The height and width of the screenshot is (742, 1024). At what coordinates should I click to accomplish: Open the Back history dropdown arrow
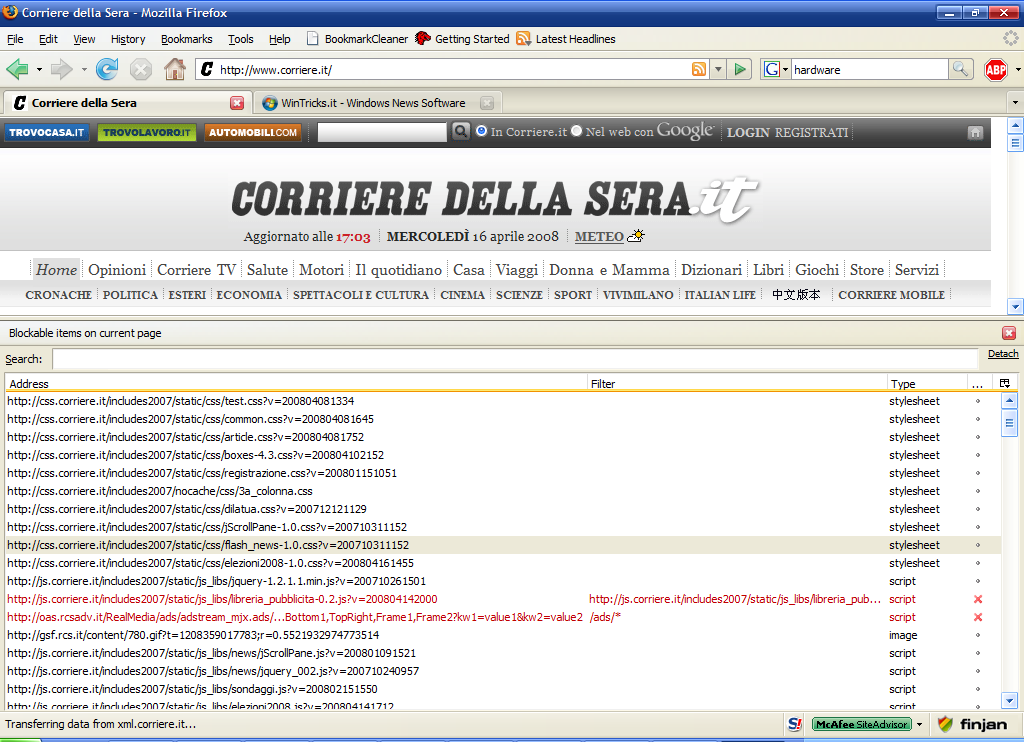tap(39, 69)
